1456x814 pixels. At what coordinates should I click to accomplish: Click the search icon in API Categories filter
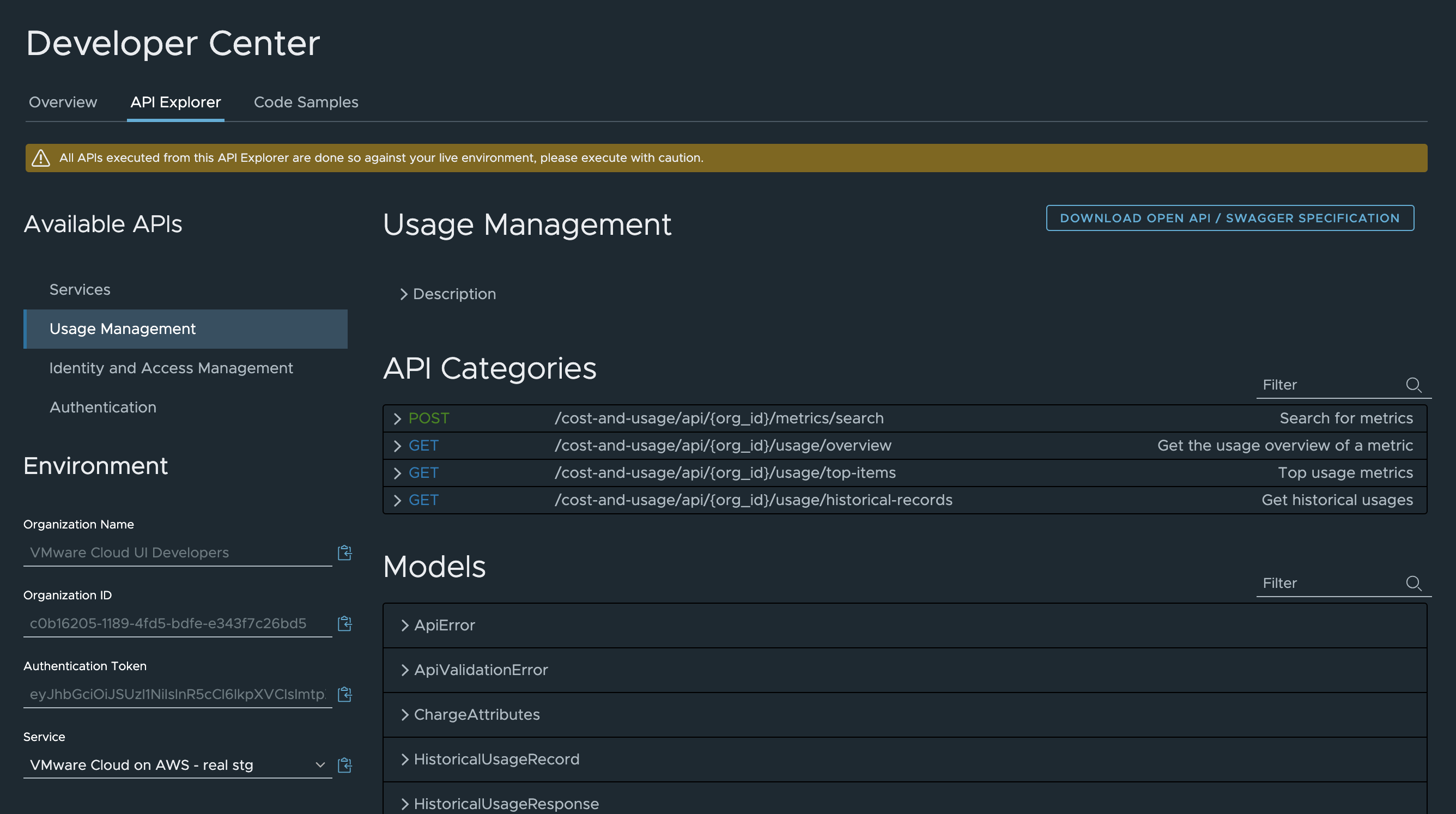coord(1414,384)
